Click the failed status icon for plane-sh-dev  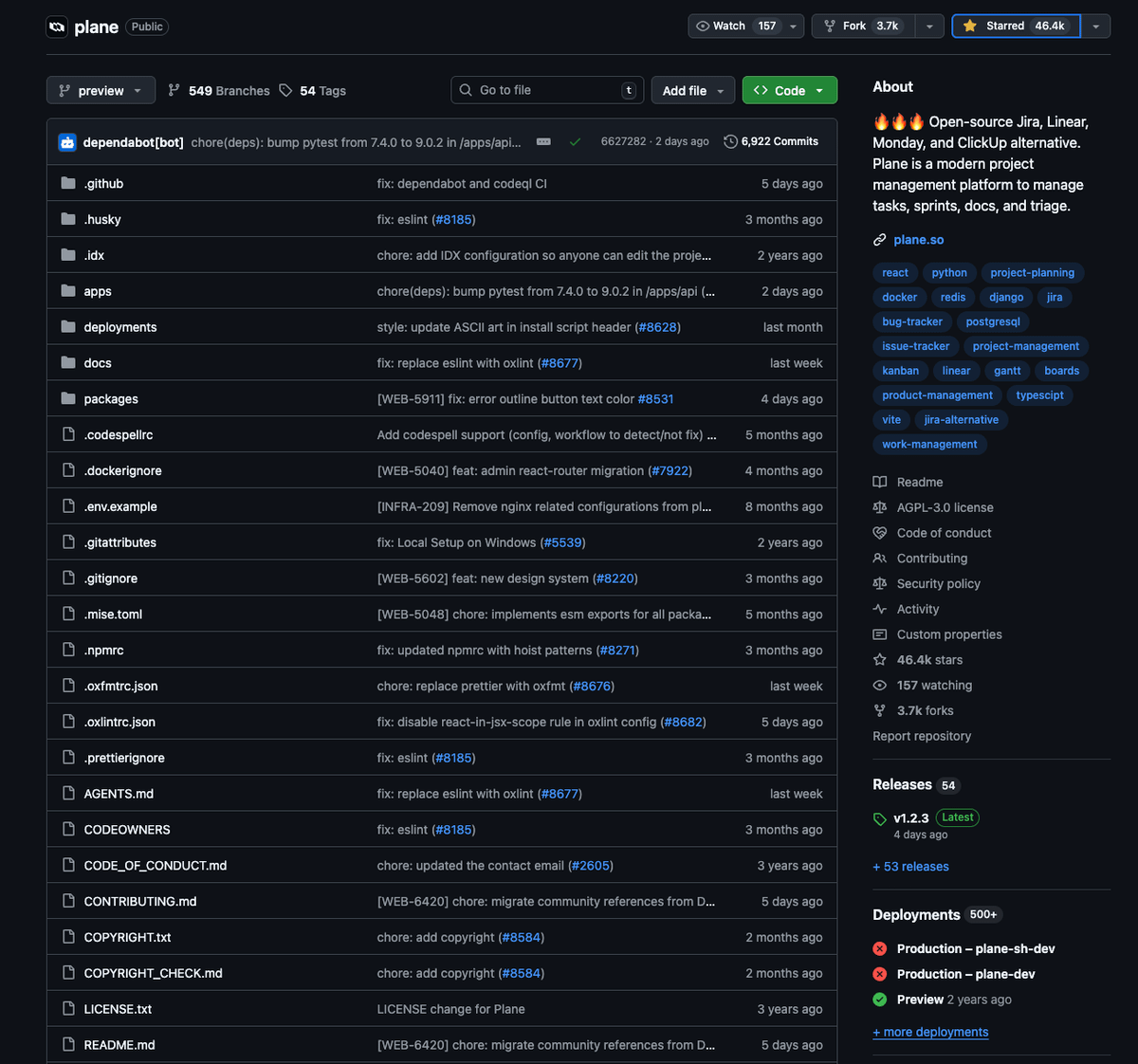point(880,948)
